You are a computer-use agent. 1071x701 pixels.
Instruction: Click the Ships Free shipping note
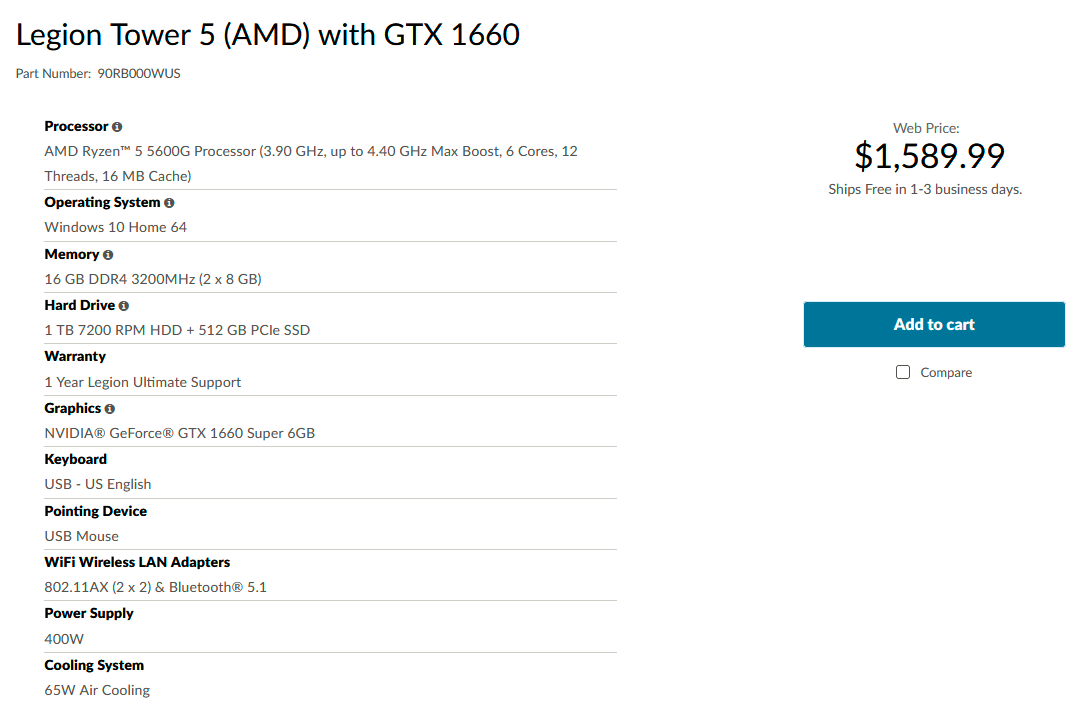925,189
